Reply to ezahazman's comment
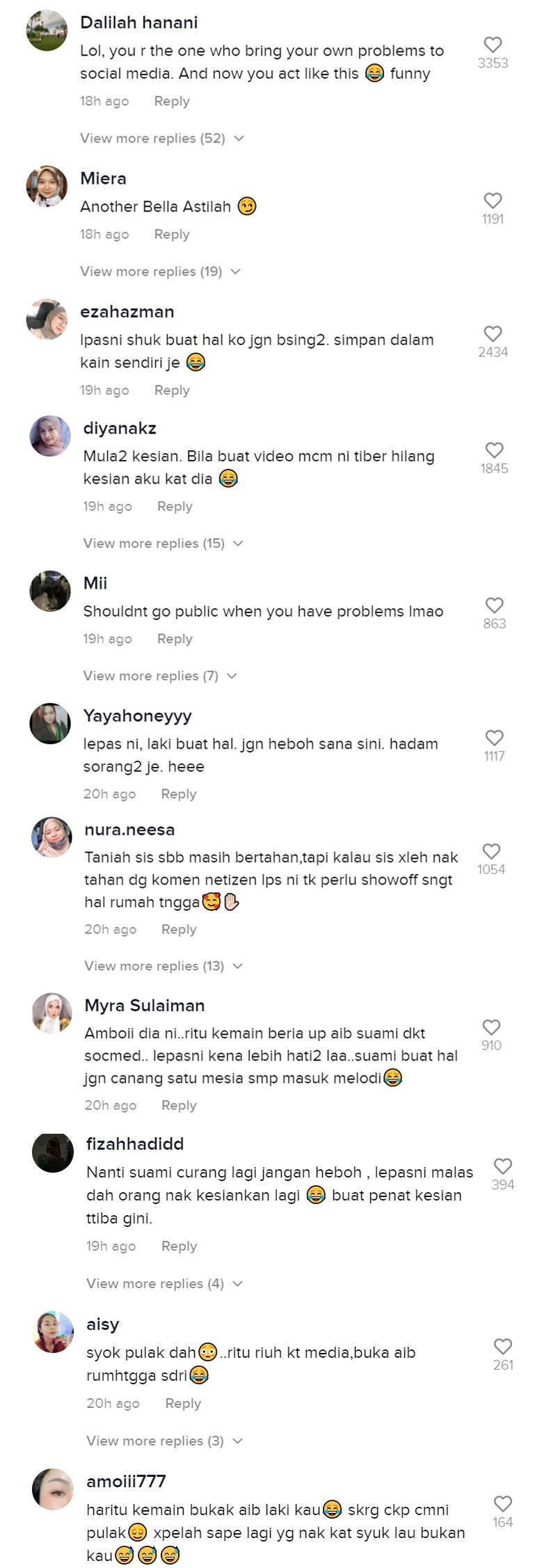 172,390
